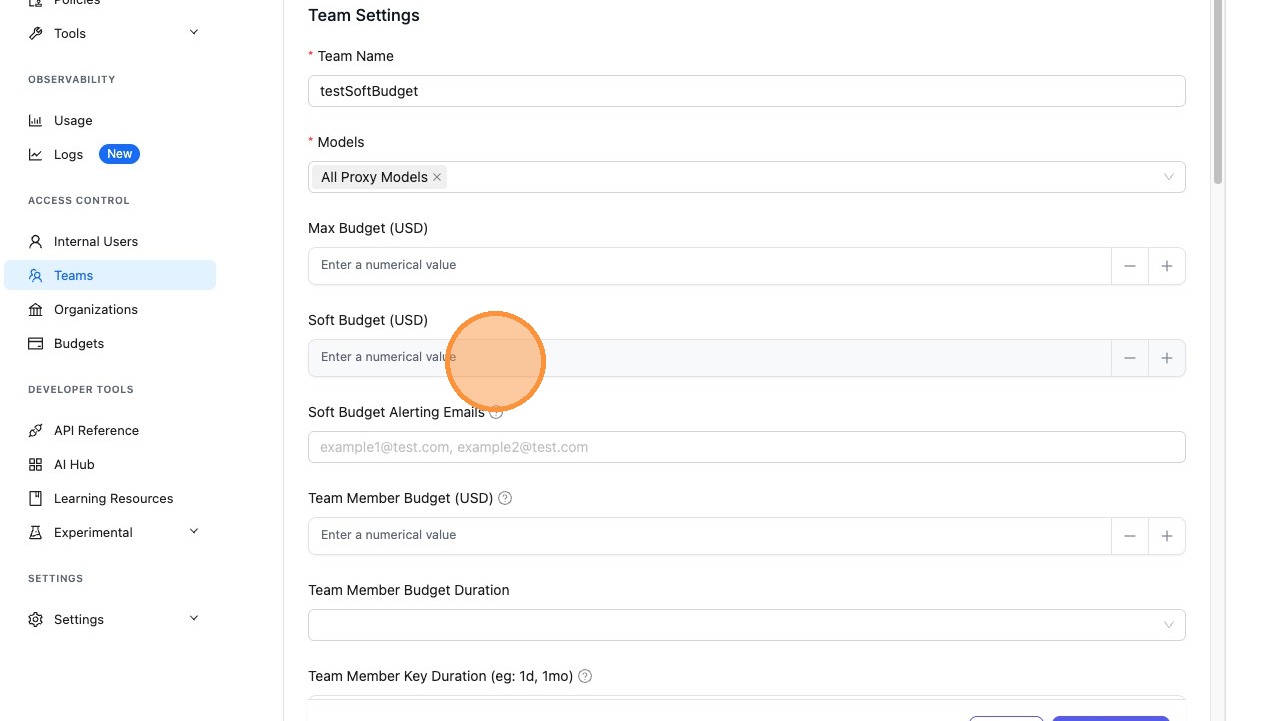Click the Usage bar chart icon

(x=36, y=121)
